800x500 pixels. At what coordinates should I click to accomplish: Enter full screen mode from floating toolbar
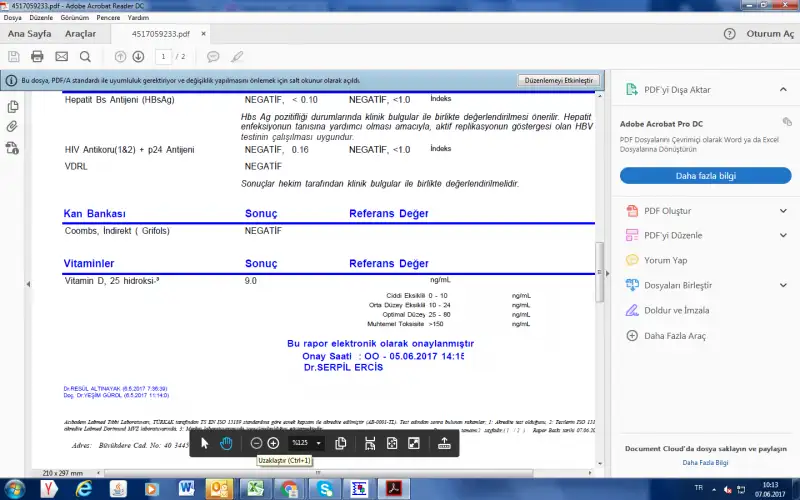(414, 443)
